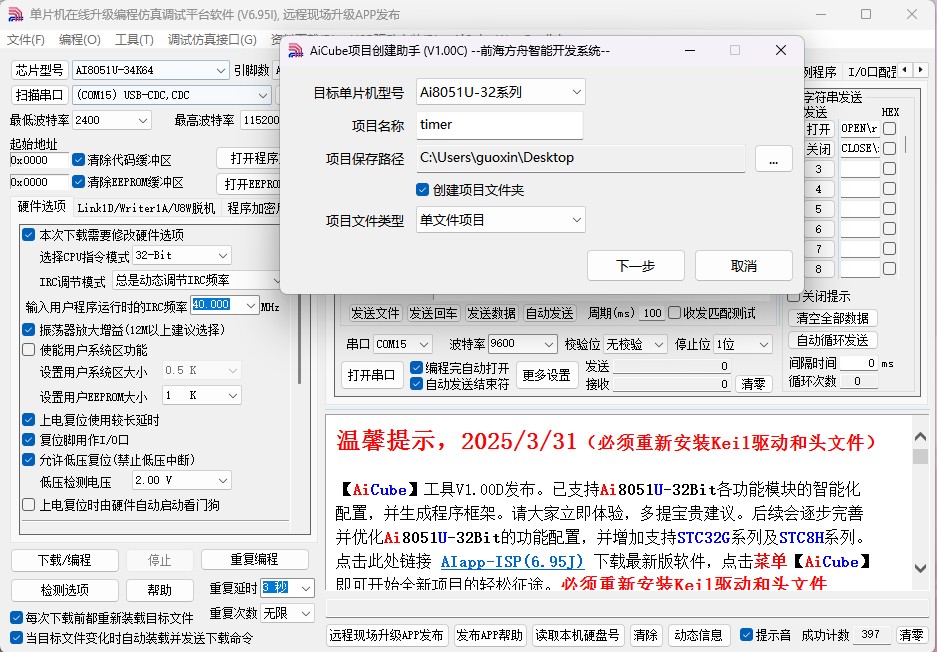This screenshot has height=652, width=937.
Task: Click 检测选项 button
Action: pyautogui.click(x=65, y=590)
